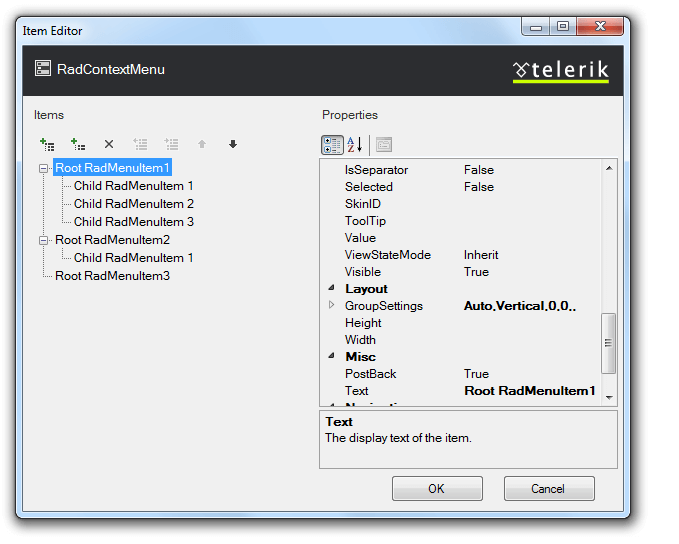Screen dimensions: 679x544
Task: Click the ToolTip property value field
Action: click(x=531, y=221)
